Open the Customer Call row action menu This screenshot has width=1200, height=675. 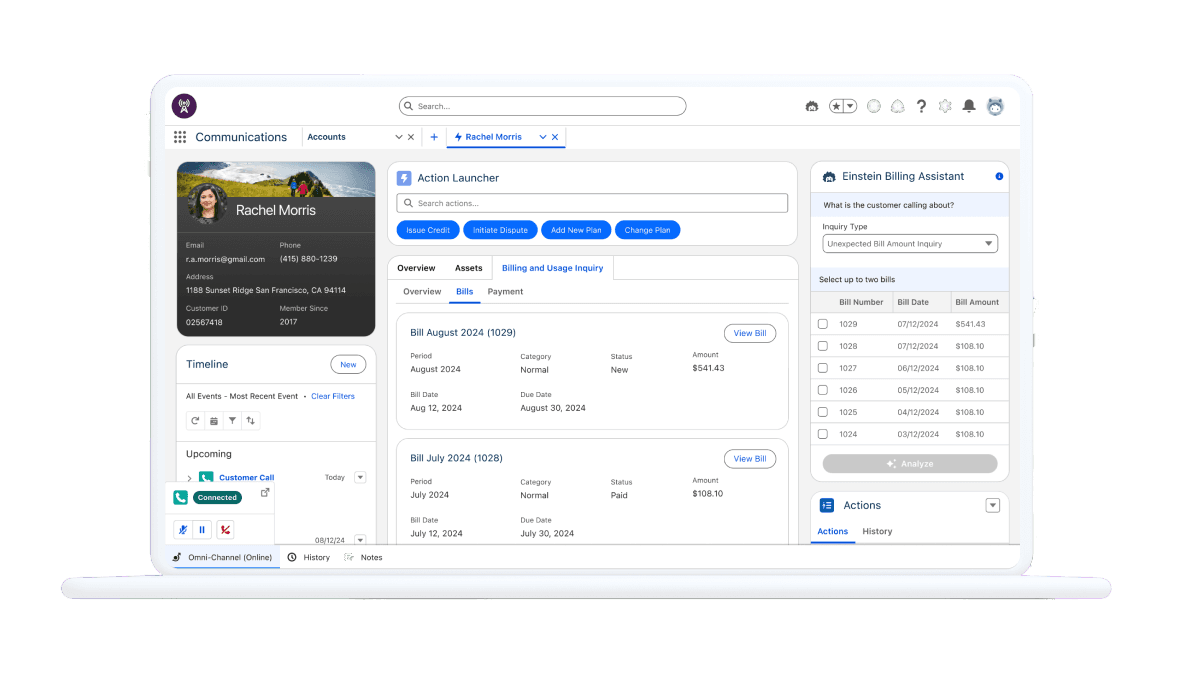(361, 478)
